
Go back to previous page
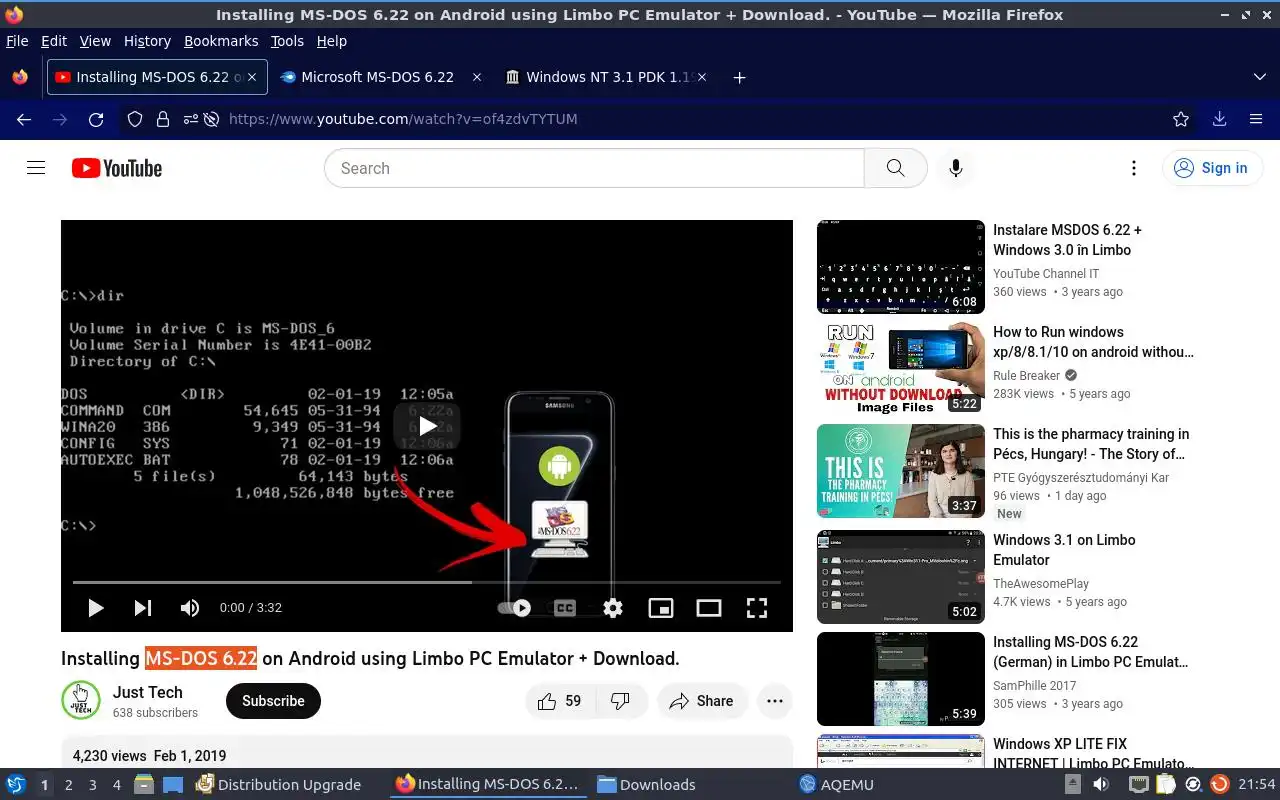point(24,119)
